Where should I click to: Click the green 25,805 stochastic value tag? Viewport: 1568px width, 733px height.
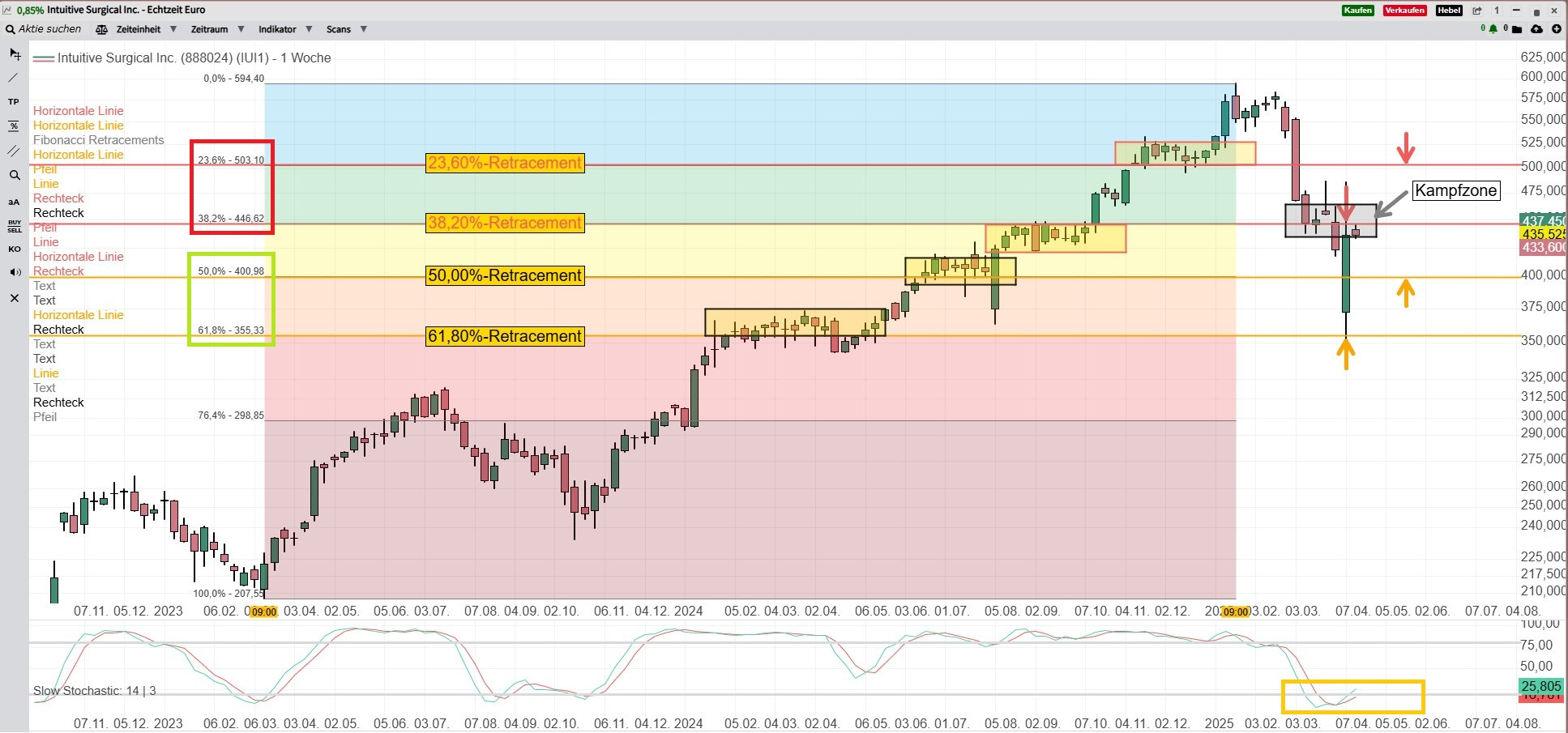(1541, 686)
